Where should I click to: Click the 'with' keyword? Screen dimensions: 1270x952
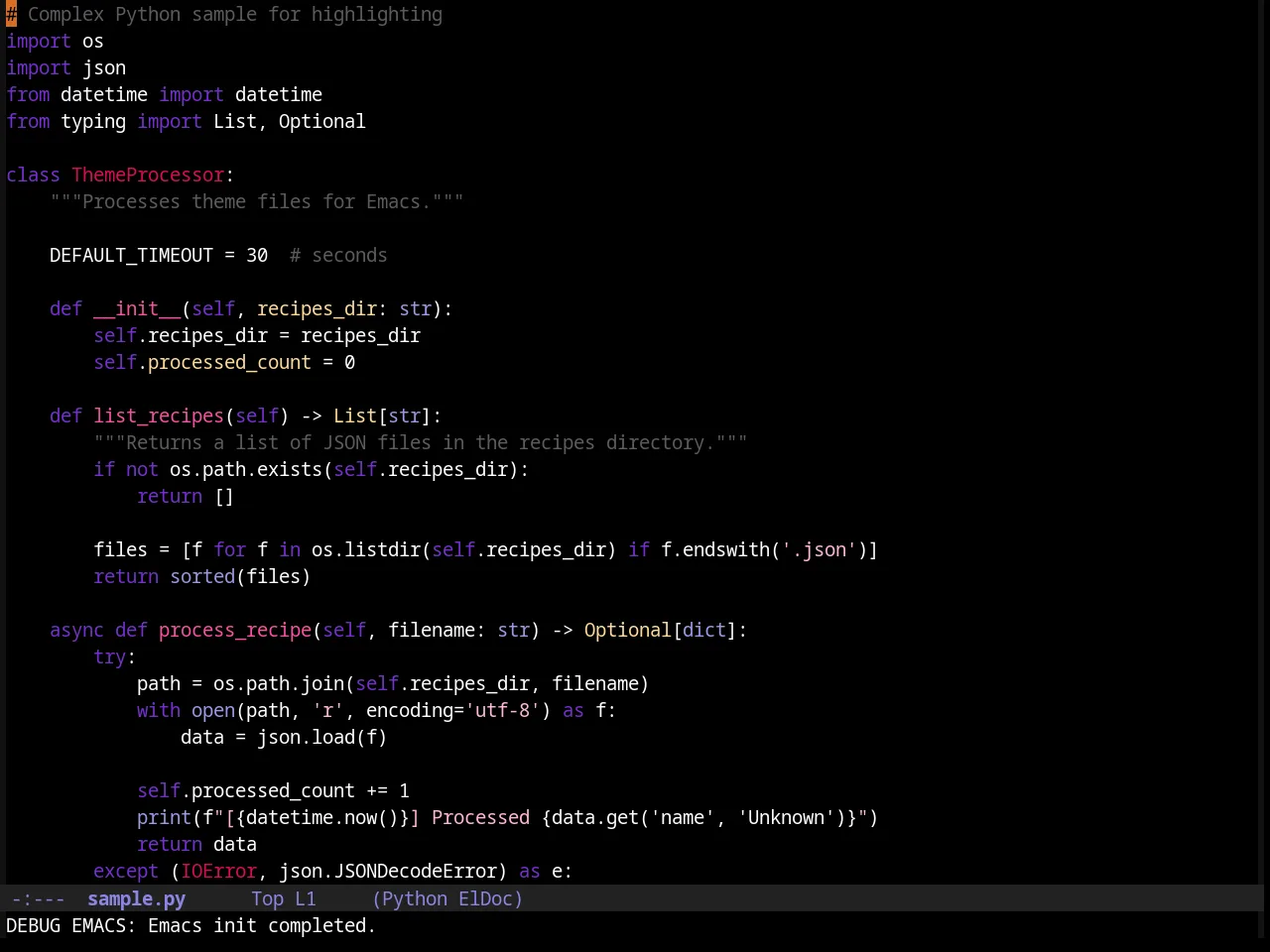click(x=159, y=710)
